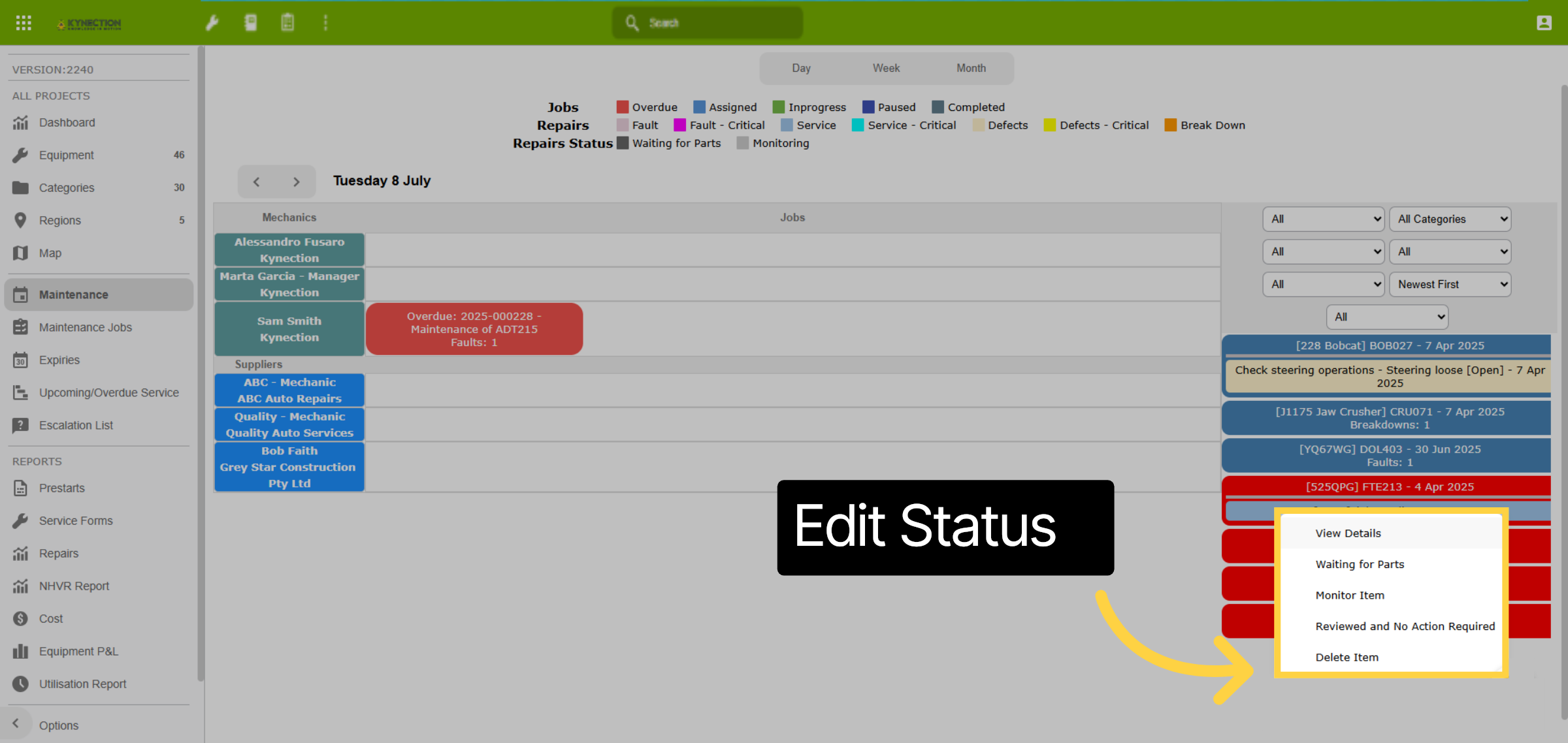Click the clipboard icon in top bar
The image size is (1568, 743).
coord(287,23)
